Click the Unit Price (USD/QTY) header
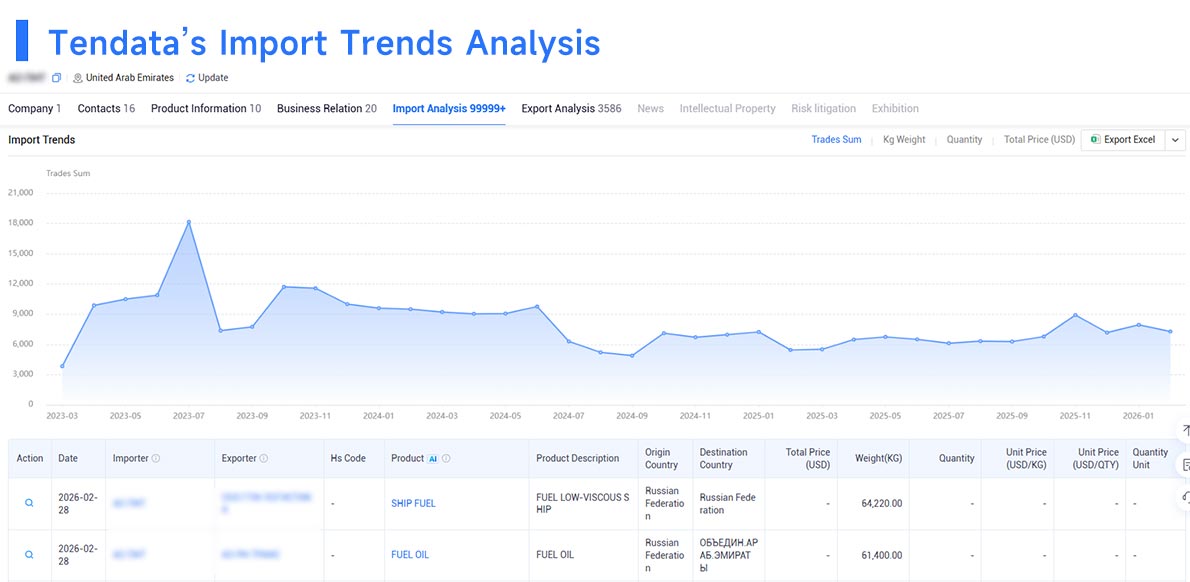Image resolution: width=1190 pixels, height=582 pixels. tap(1098, 458)
